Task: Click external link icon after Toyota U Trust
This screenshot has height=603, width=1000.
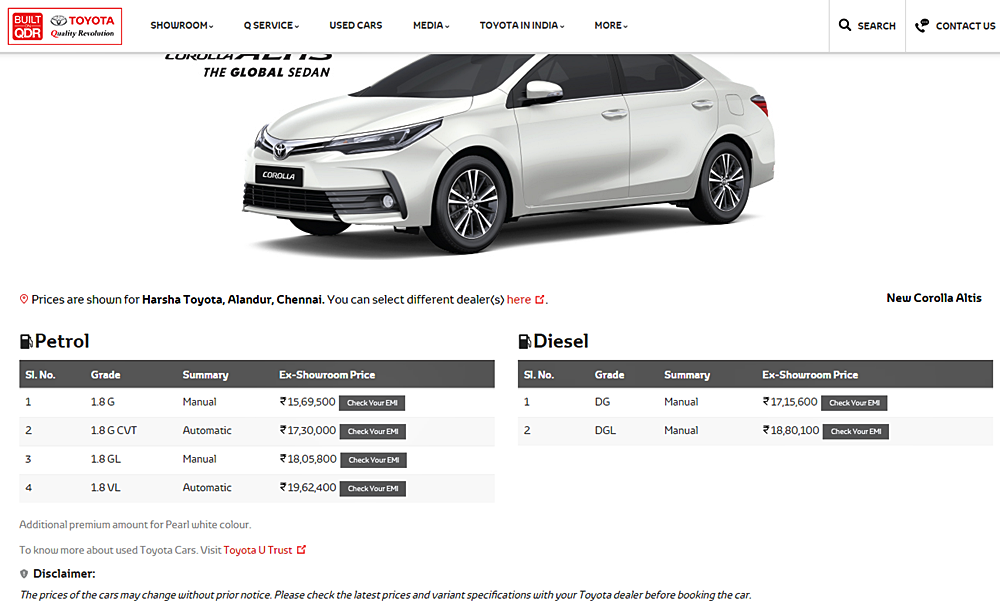Action: click(301, 549)
